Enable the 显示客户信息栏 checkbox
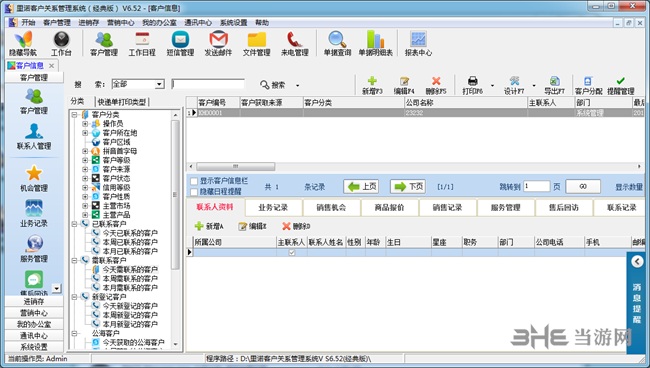This screenshot has width=650, height=368. [x=194, y=181]
